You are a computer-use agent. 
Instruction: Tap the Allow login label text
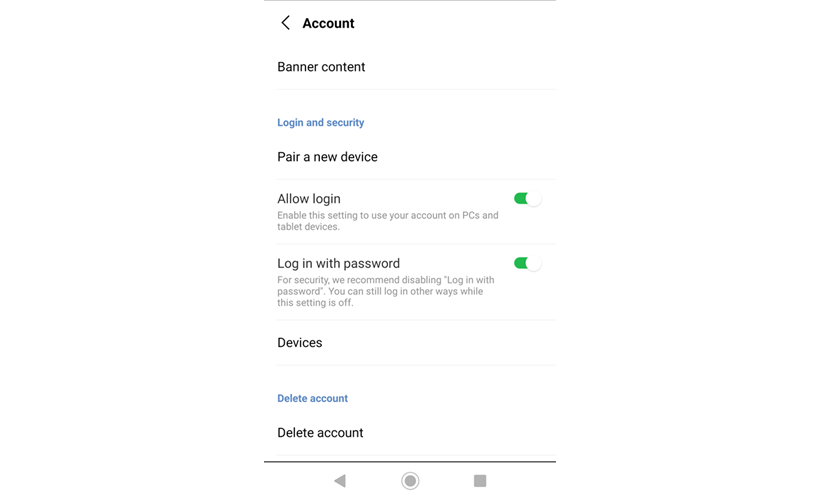(309, 199)
